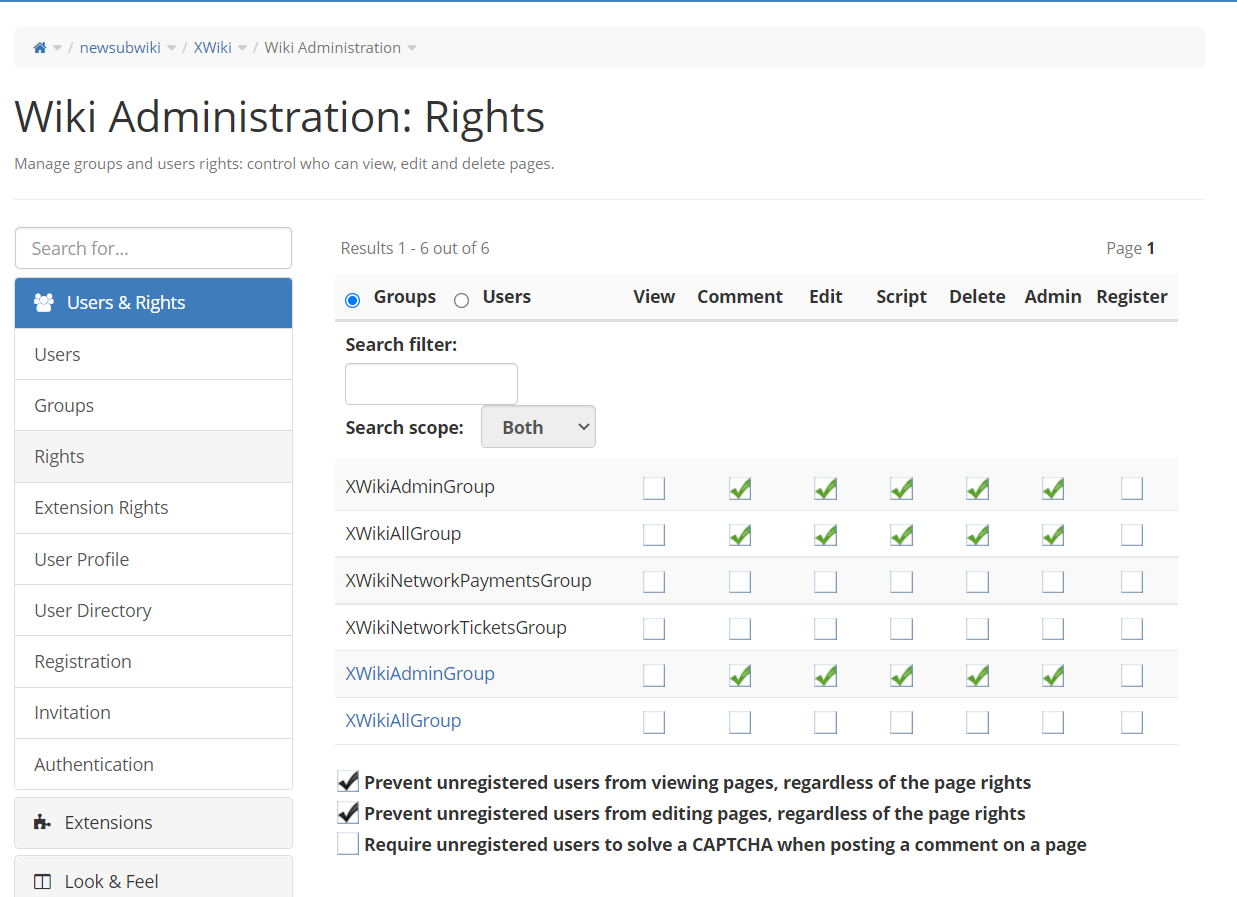This screenshot has width=1237, height=897.
Task: Toggle Admin right for blue-linked XWikiAllGroup row
Action: 1053,722
